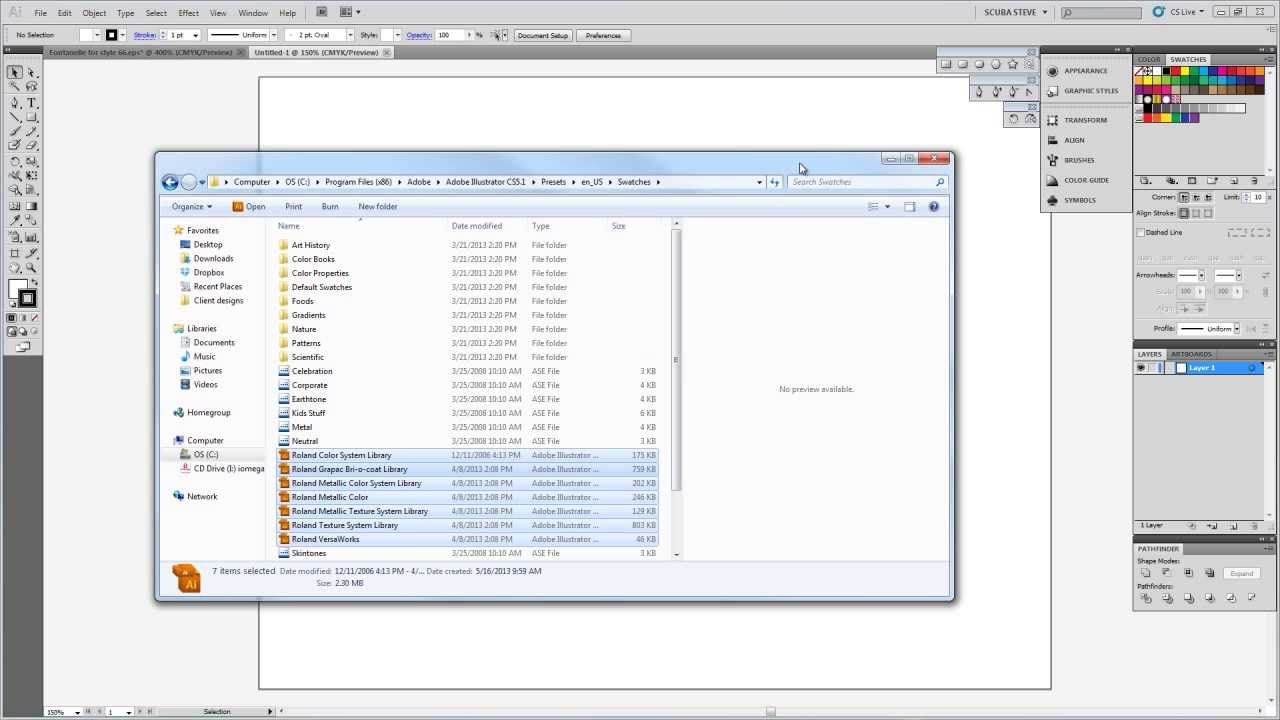Open Explorer help question mark icon
The width and height of the screenshot is (1280, 720).
point(934,206)
